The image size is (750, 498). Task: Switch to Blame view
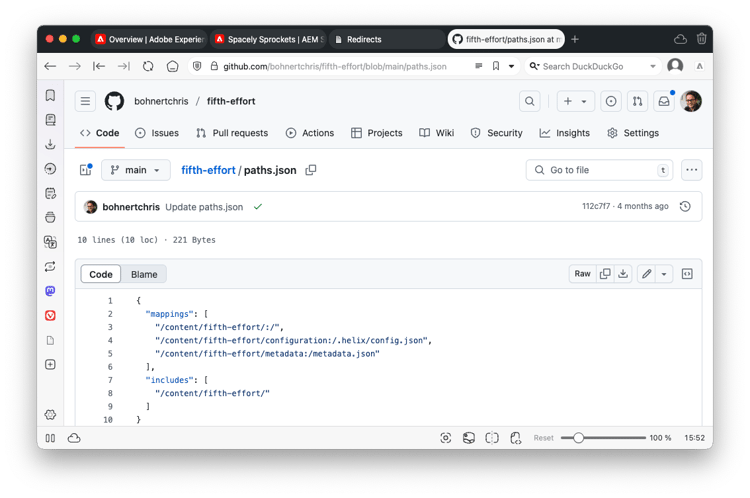point(144,274)
